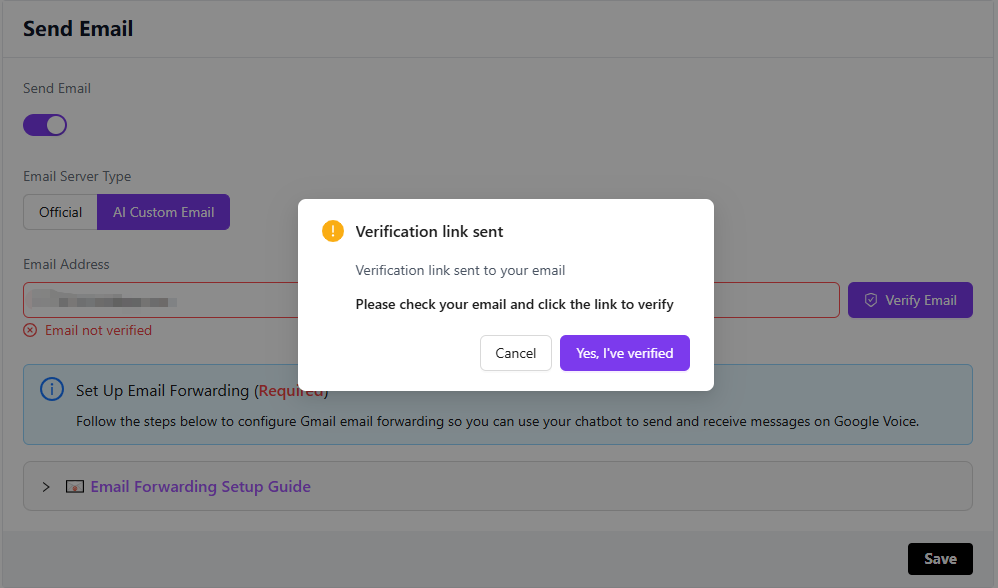Image resolution: width=998 pixels, height=588 pixels.
Task: Cancel the verification dialog
Action: pos(516,353)
